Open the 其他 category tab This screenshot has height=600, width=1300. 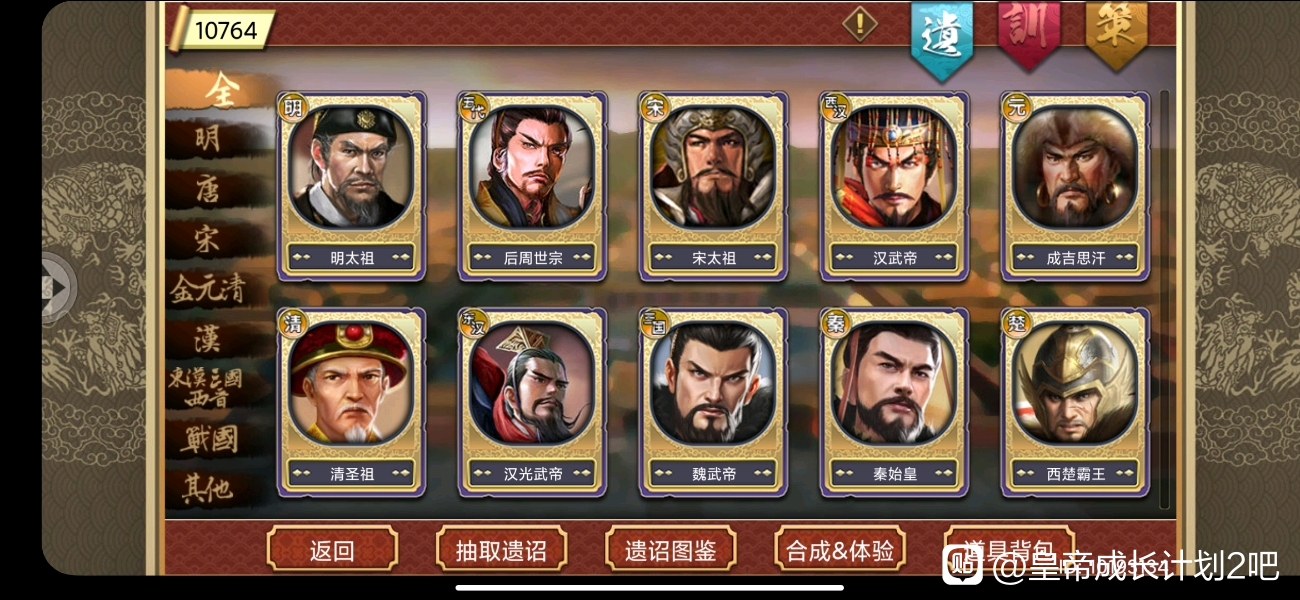(x=208, y=488)
